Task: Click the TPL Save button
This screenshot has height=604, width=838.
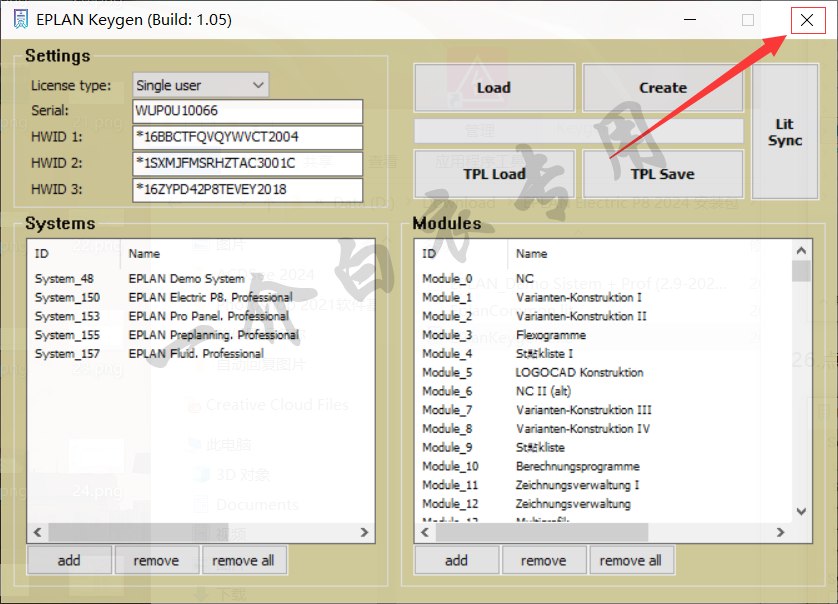Action: (663, 174)
